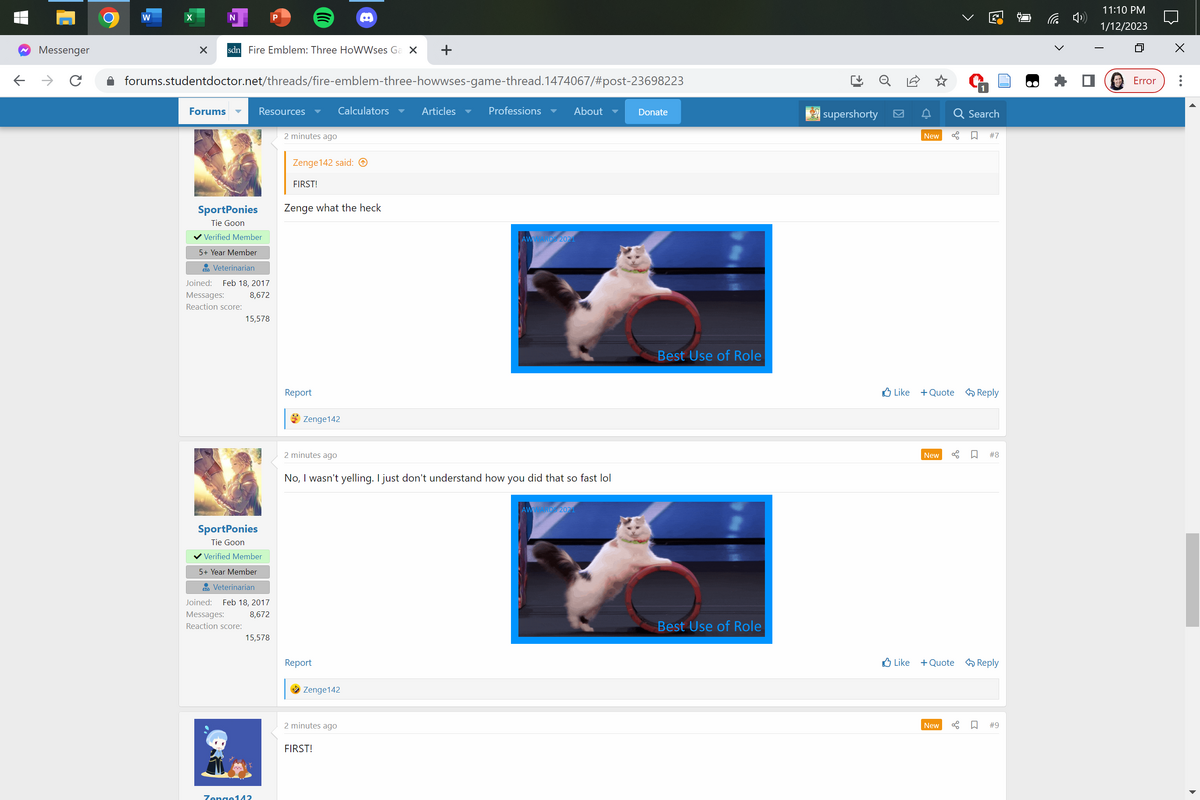Open the Professions dropdown menu
Viewport: 1200px width, 800px height.
tap(553, 112)
